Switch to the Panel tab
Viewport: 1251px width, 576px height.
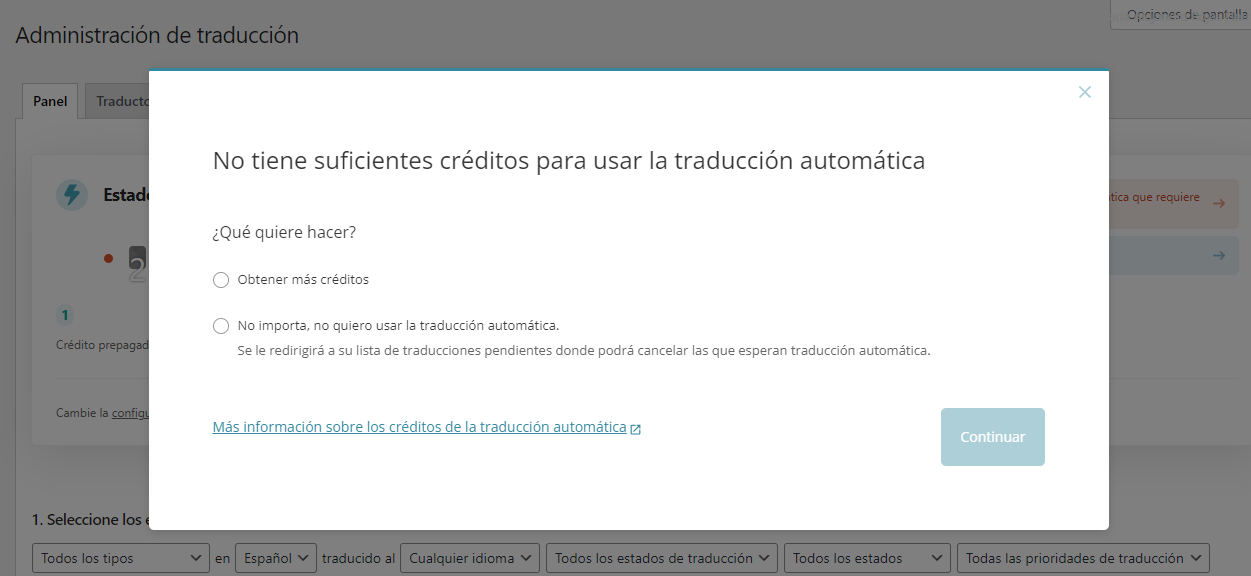50,101
